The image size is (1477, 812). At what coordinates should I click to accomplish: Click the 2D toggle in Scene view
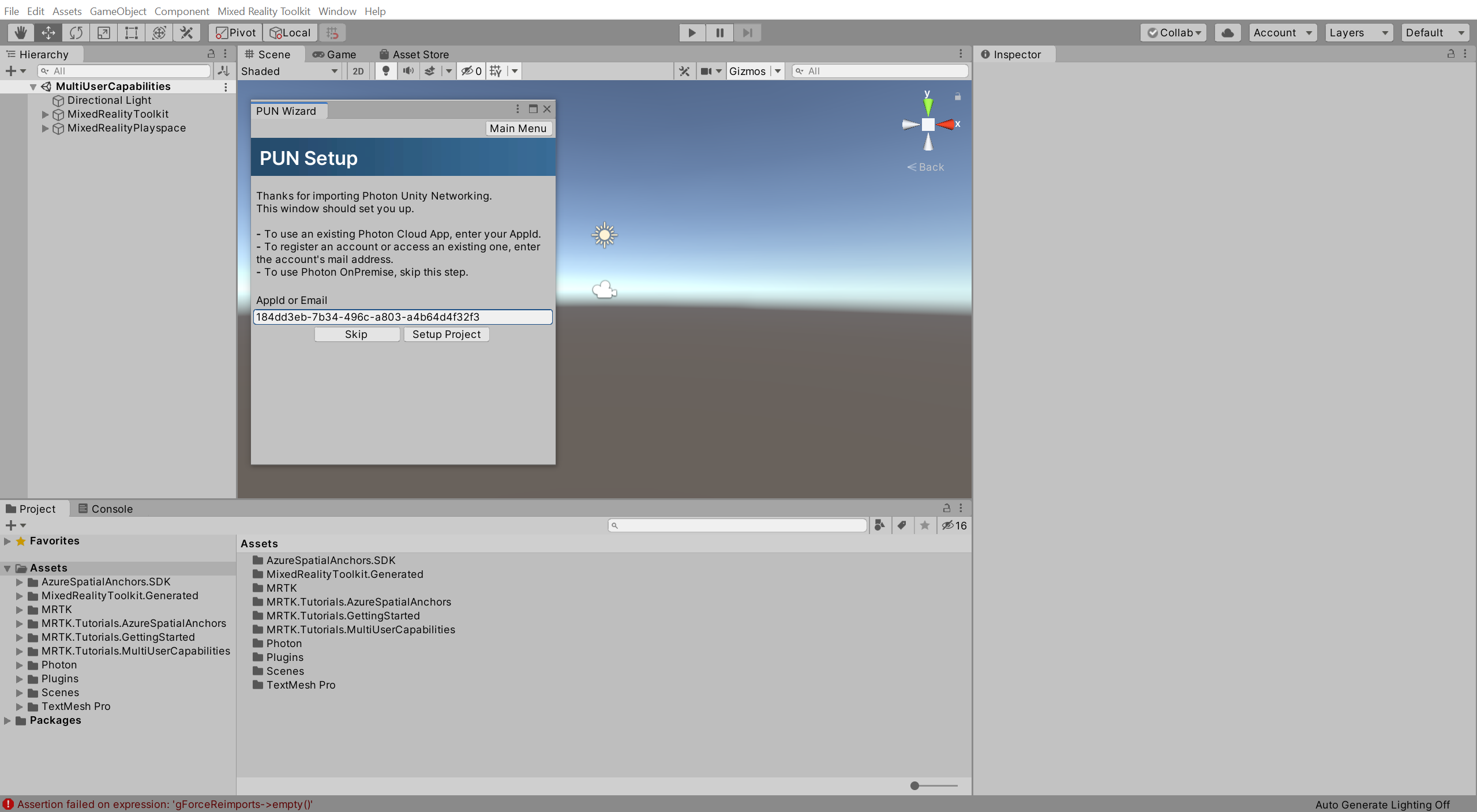pos(356,71)
